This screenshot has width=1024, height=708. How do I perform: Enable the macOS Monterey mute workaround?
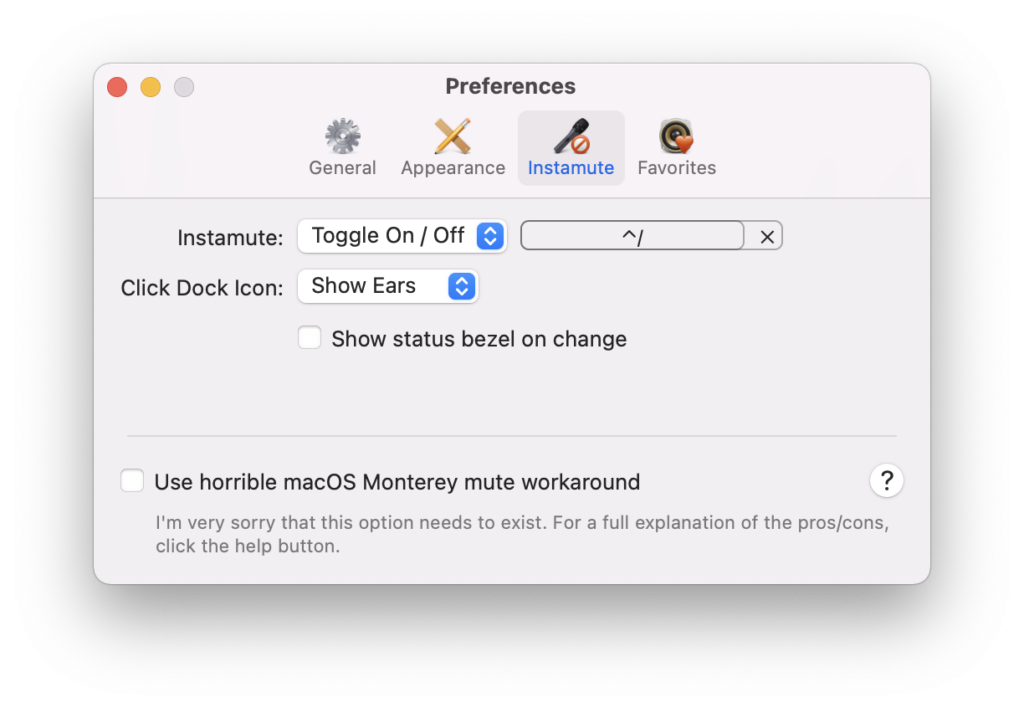[x=132, y=481]
